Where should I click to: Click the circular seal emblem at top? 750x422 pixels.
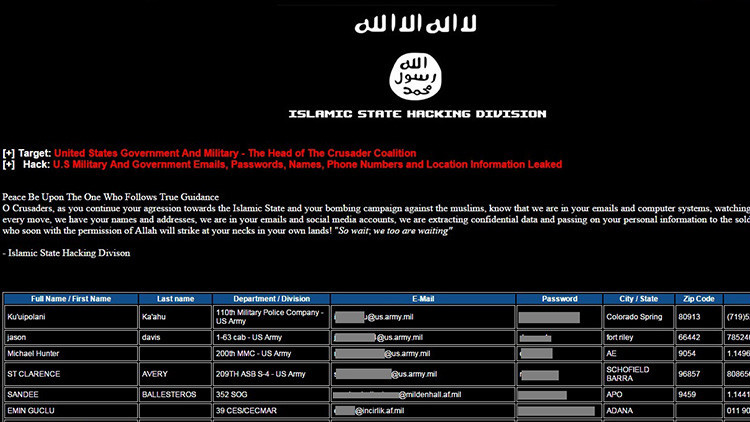(415, 77)
